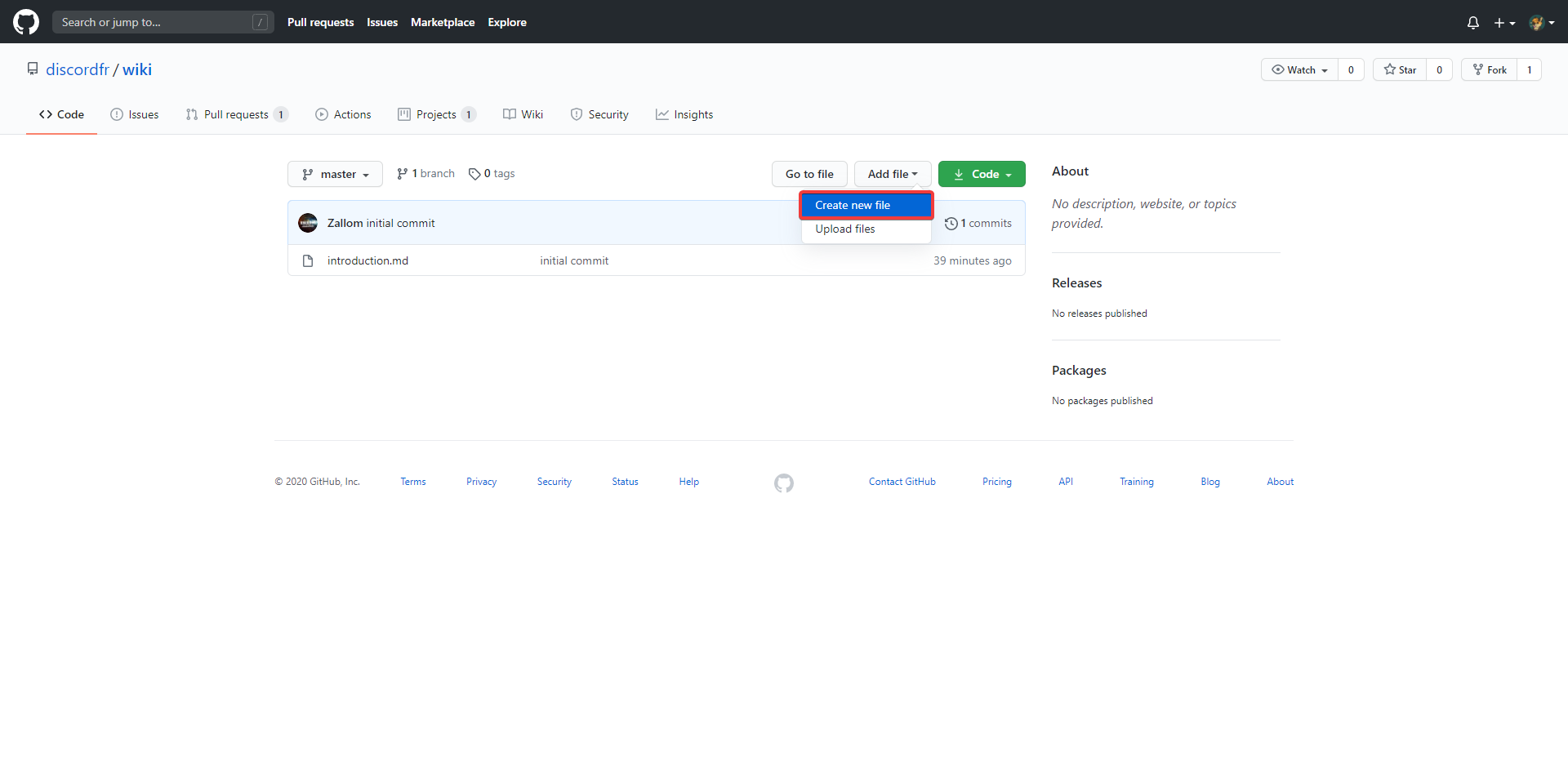1568x765 pixels.
Task: Open the footer Training link
Action: pos(1137,482)
